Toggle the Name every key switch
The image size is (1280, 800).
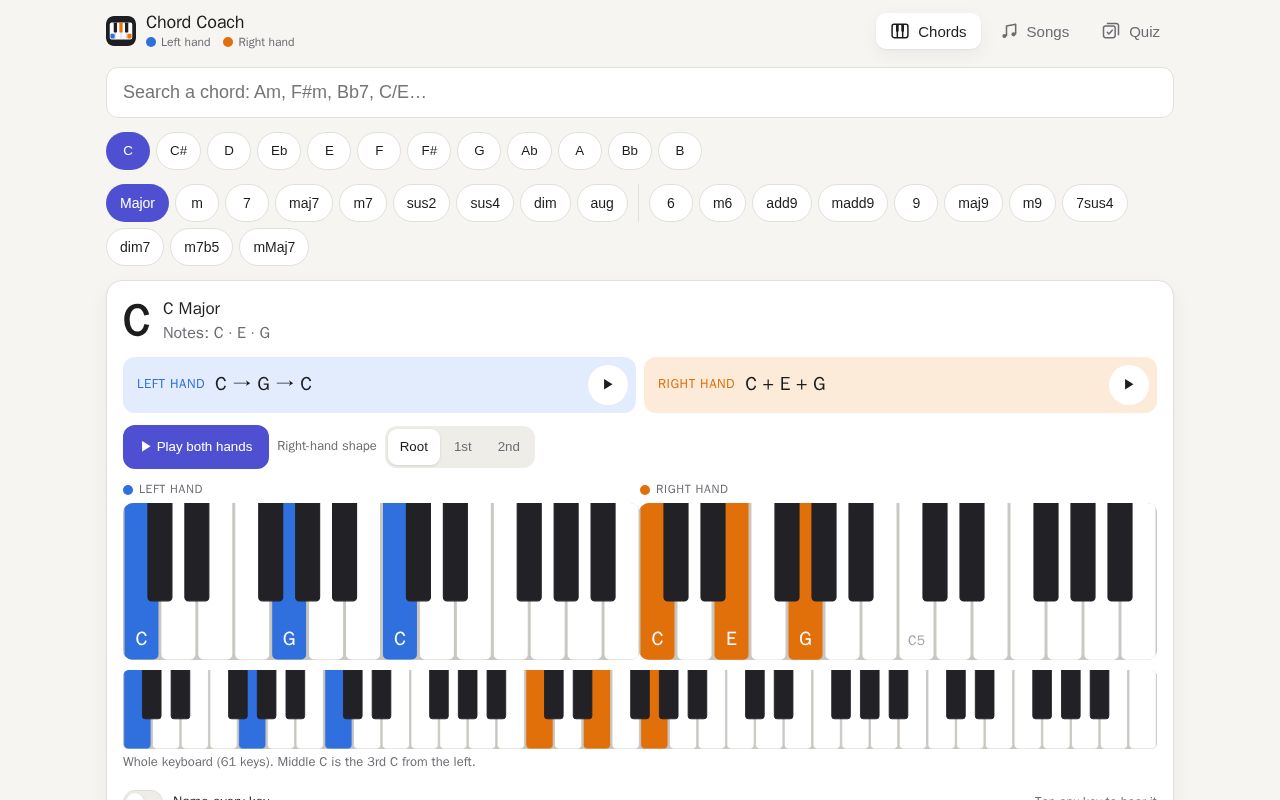pyautogui.click(x=143, y=799)
